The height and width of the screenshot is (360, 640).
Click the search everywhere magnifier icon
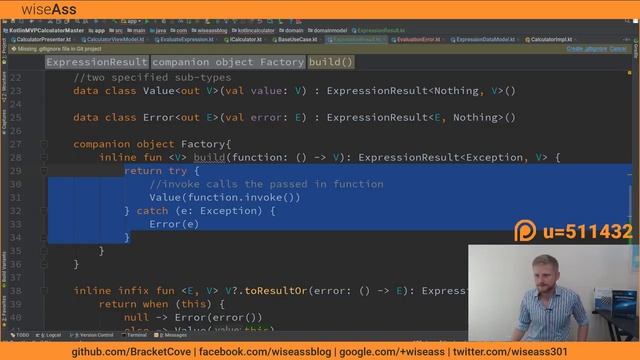(x=627, y=21)
